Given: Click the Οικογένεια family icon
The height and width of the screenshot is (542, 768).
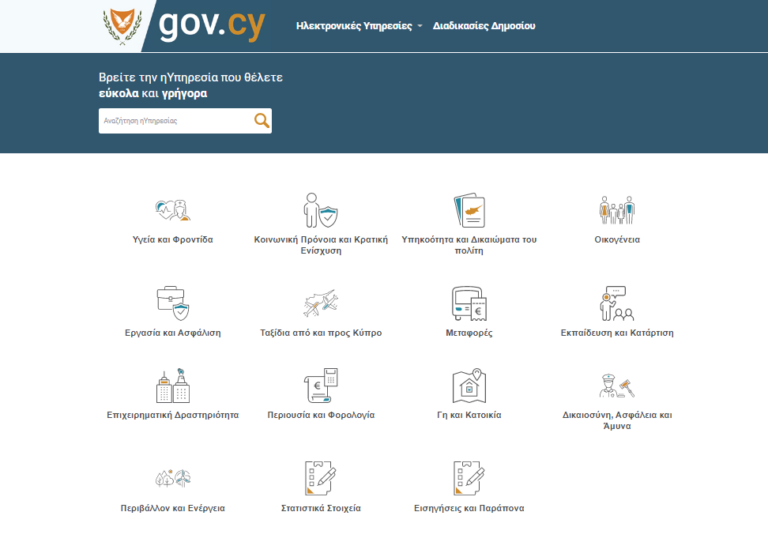Looking at the screenshot, I should (x=616, y=210).
